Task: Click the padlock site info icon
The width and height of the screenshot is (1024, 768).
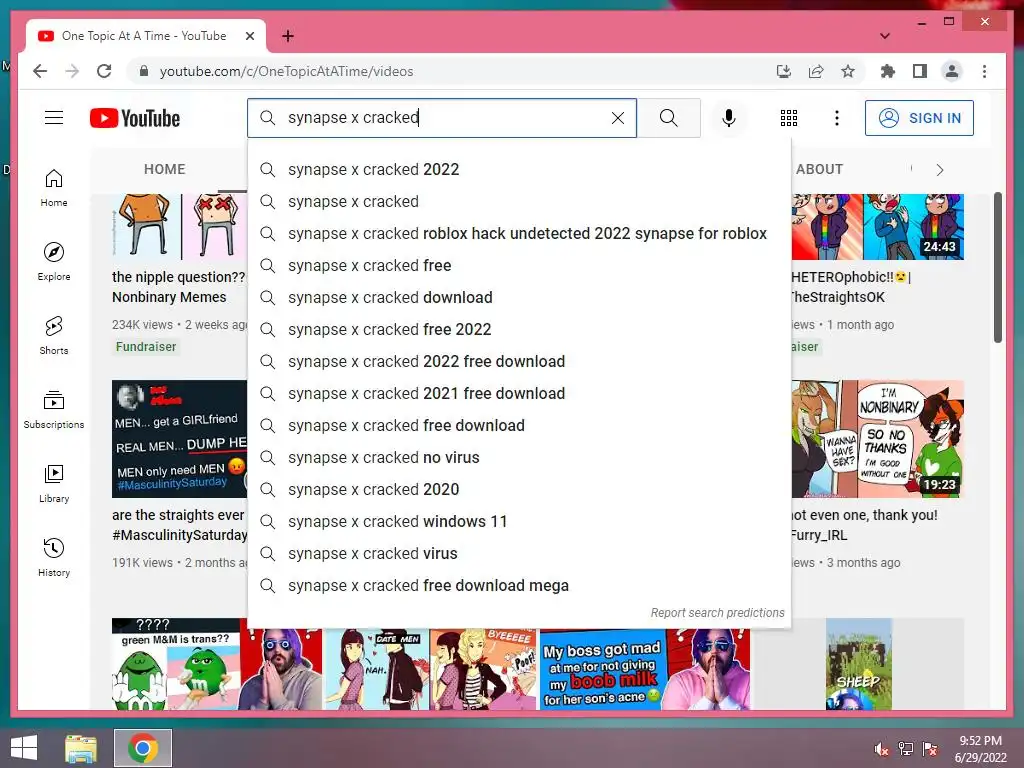Action: (144, 71)
